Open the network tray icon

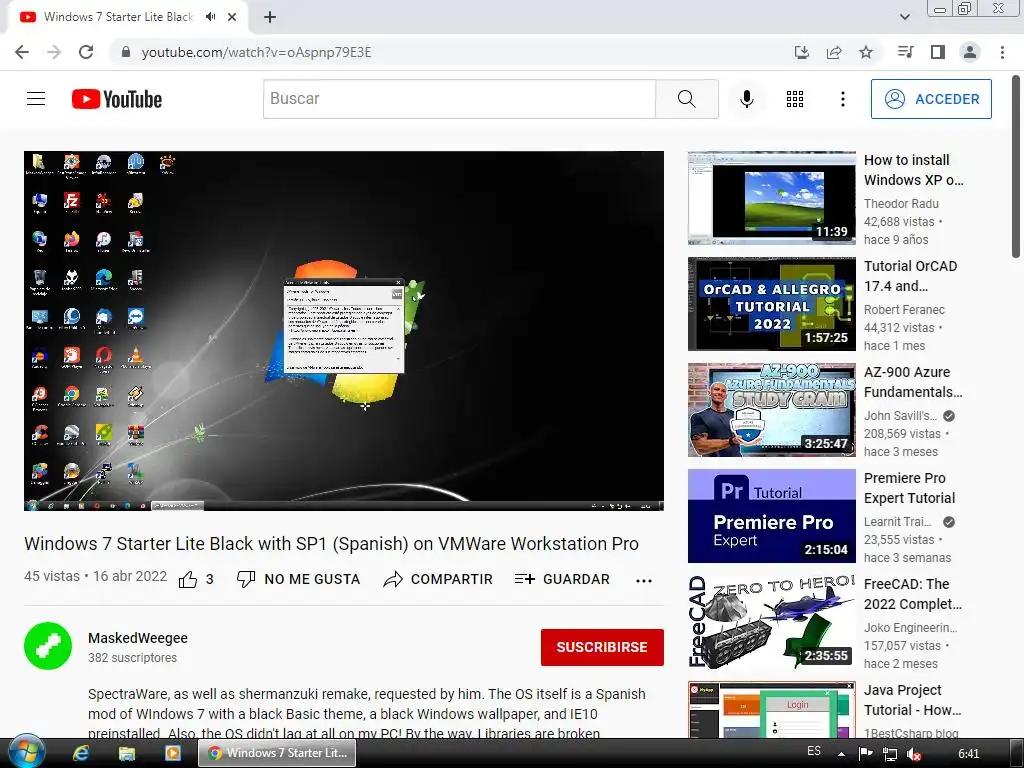tap(889, 754)
